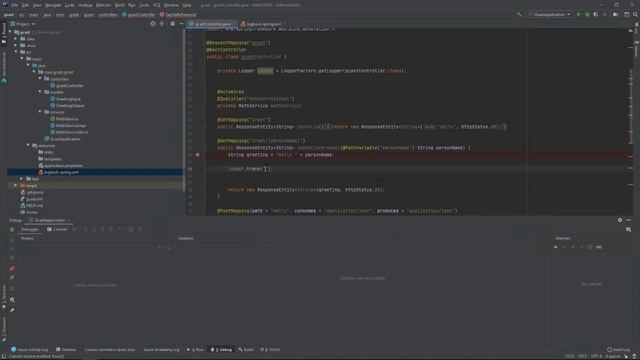Open Search Everywhere magnifier icon
The image size is (640, 360).
point(635,14)
